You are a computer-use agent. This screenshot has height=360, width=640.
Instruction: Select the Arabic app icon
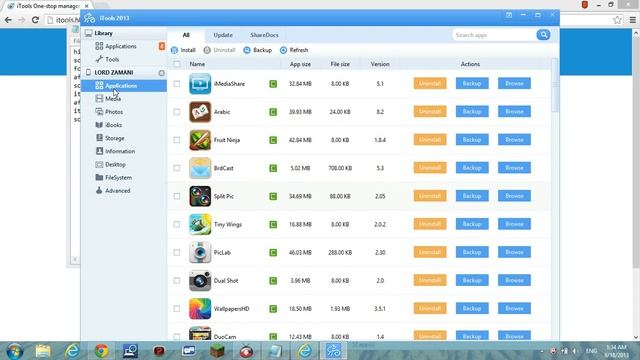click(x=200, y=112)
